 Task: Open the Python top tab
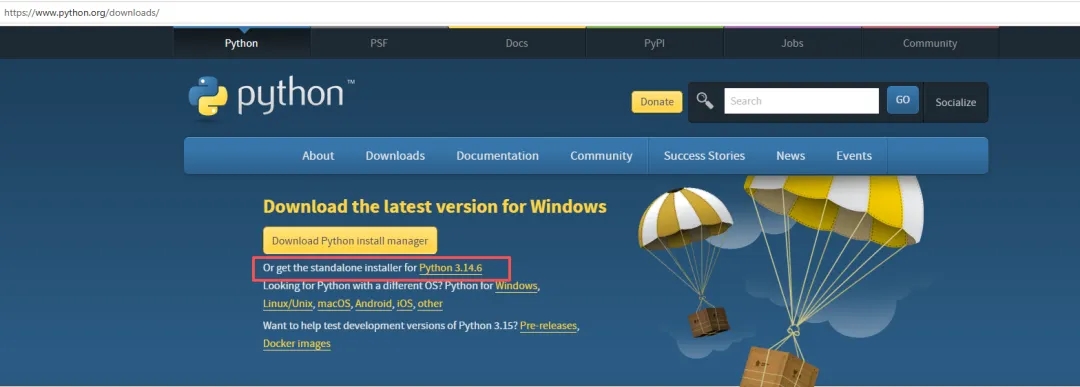(242, 43)
